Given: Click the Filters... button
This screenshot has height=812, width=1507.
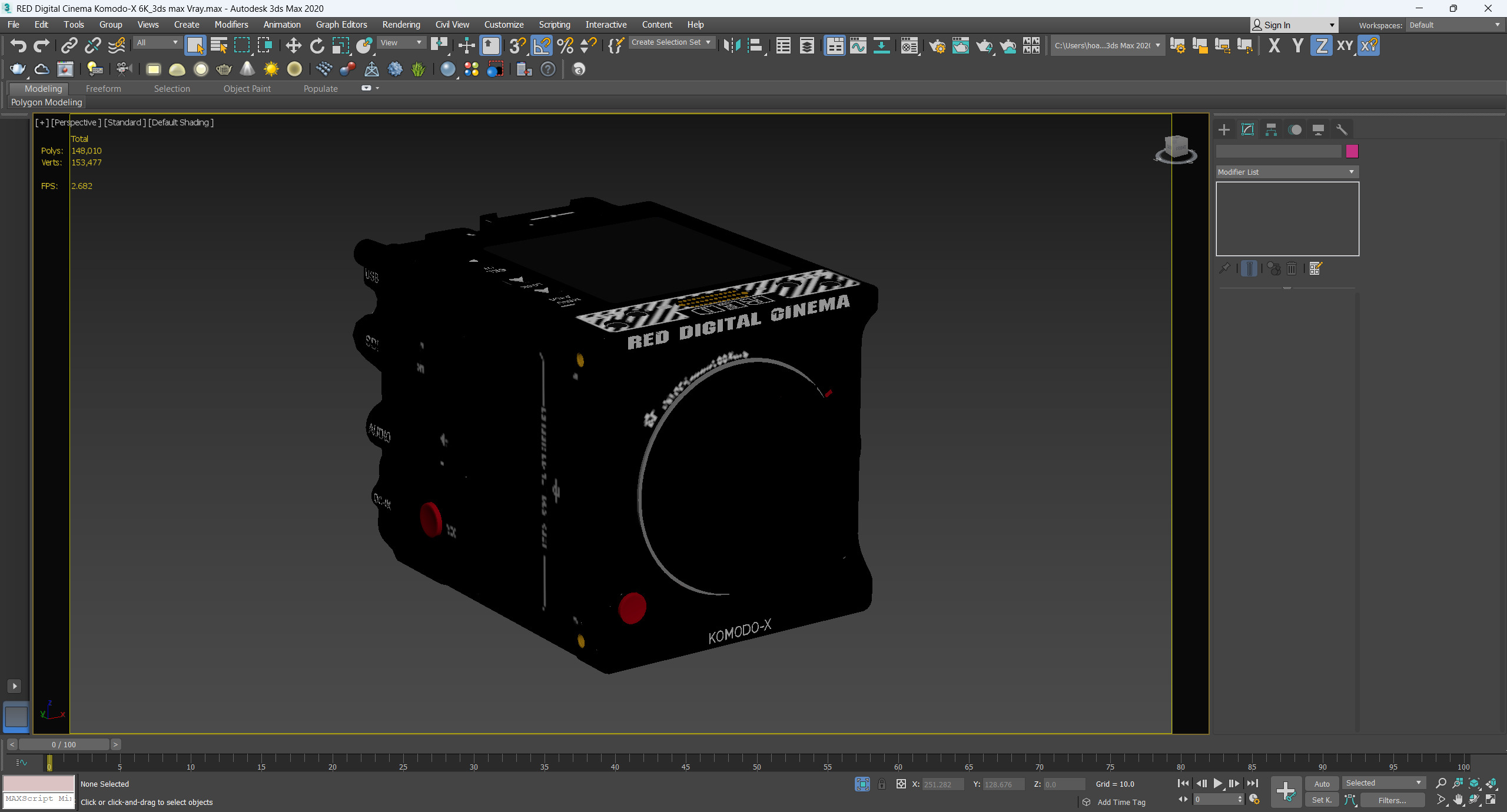Looking at the screenshot, I should pos(1392,800).
